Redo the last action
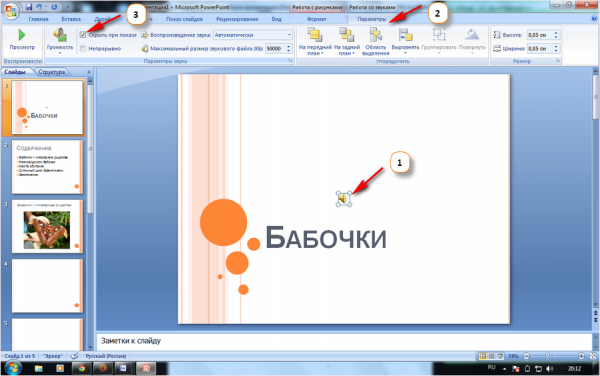The width and height of the screenshot is (600, 376). pos(54,7)
